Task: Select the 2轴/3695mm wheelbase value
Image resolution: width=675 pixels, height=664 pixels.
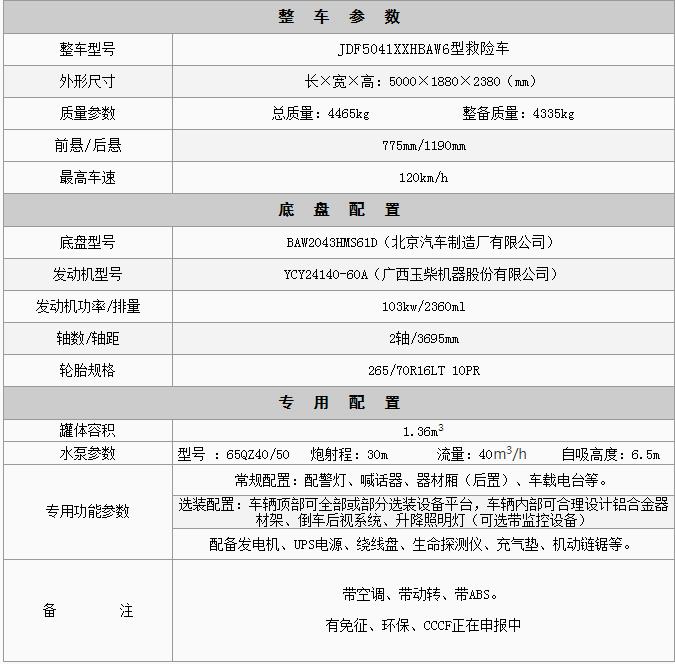Action: tap(423, 338)
